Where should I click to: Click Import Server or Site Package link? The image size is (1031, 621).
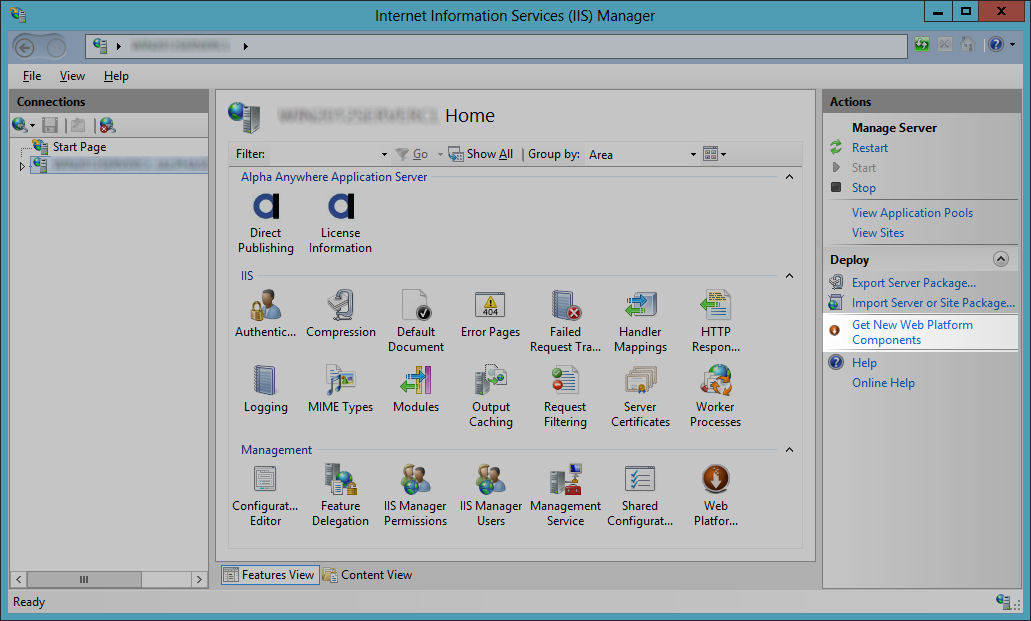coord(933,303)
